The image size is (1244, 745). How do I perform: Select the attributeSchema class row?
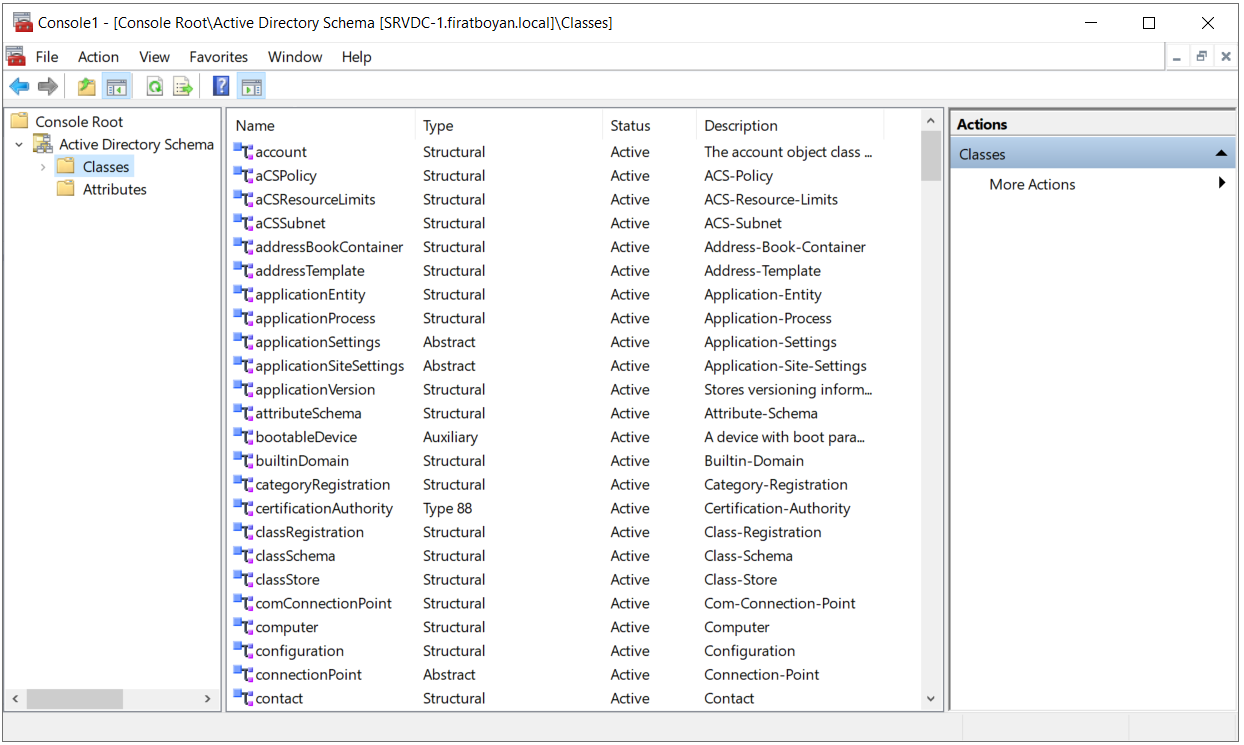[x=573, y=413]
